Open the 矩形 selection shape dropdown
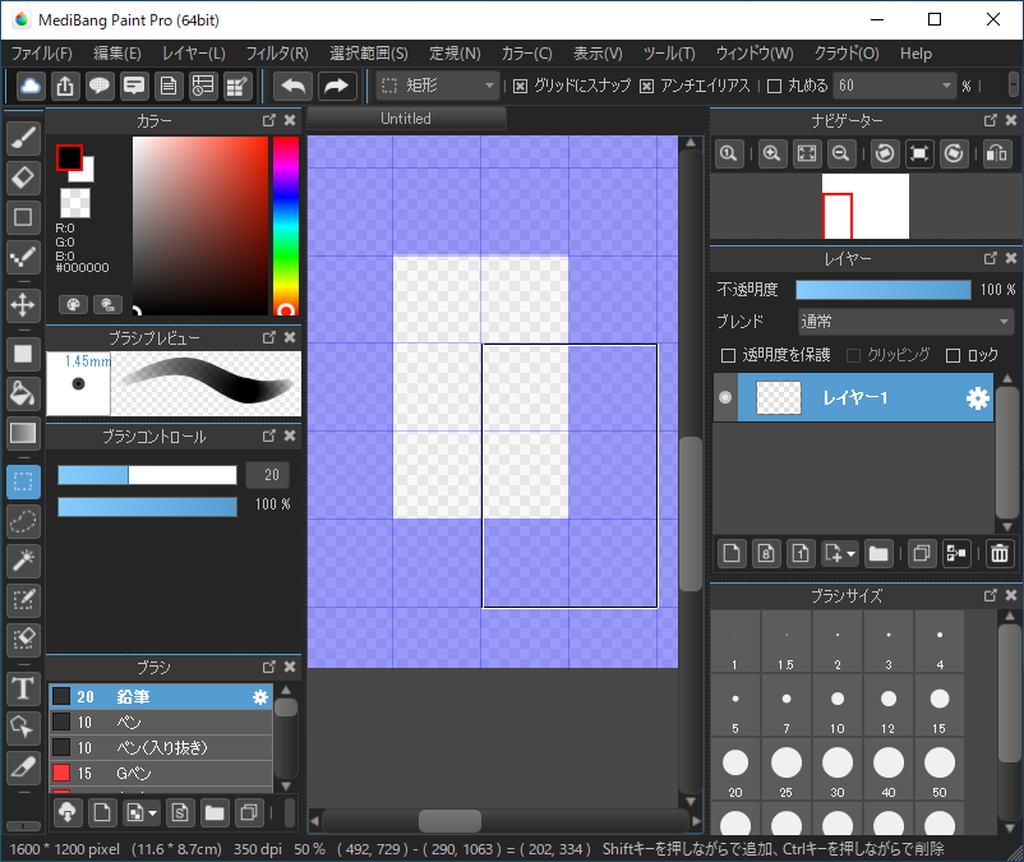1024x862 pixels. 438,86
